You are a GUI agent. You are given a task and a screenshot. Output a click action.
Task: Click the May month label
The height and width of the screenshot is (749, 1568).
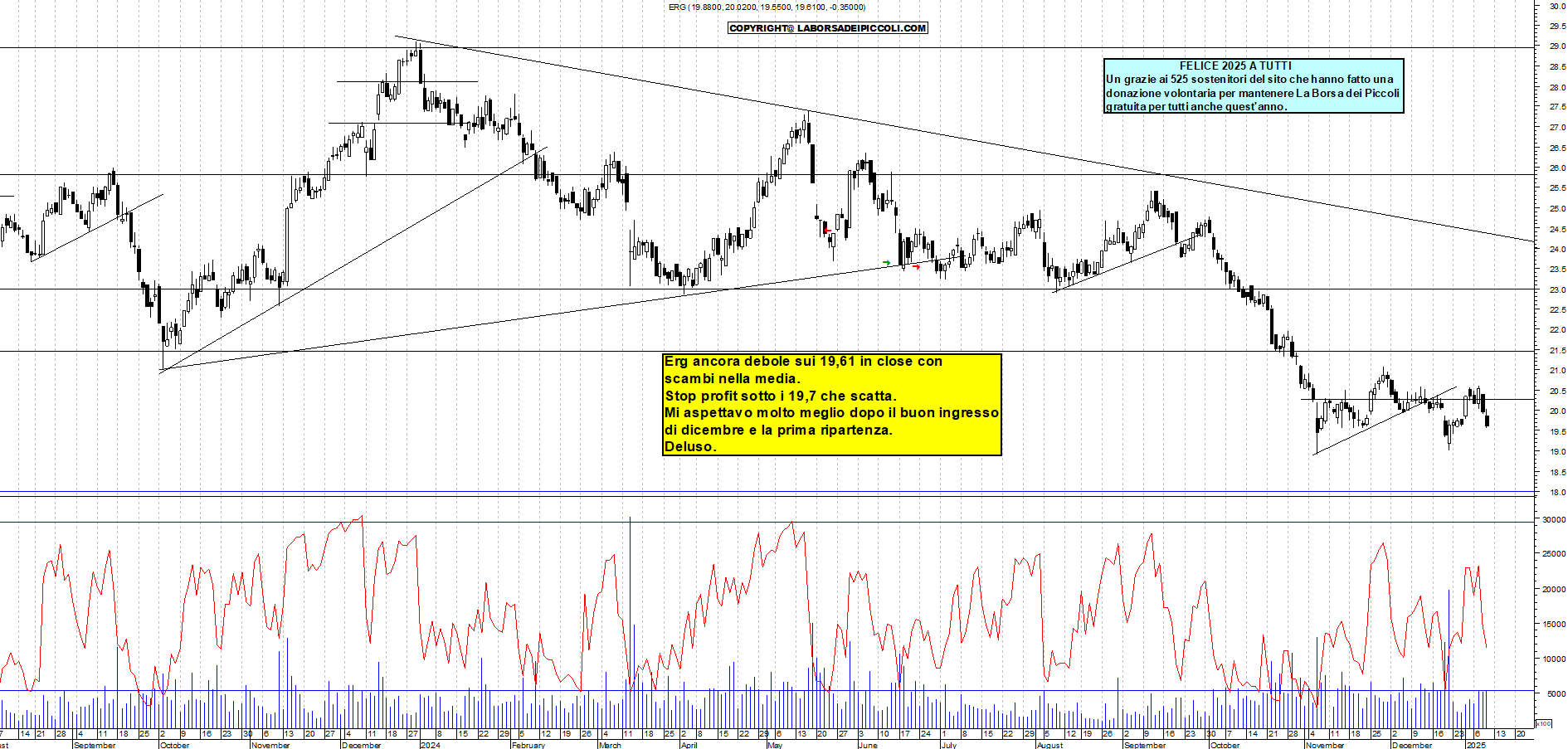pyautogui.click(x=775, y=745)
